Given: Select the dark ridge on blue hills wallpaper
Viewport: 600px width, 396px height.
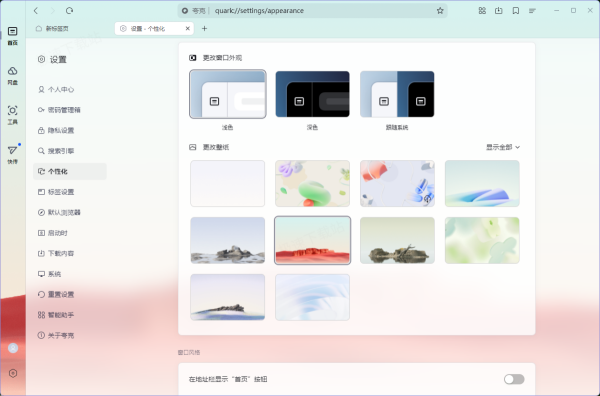Looking at the screenshot, I should pos(228,297).
